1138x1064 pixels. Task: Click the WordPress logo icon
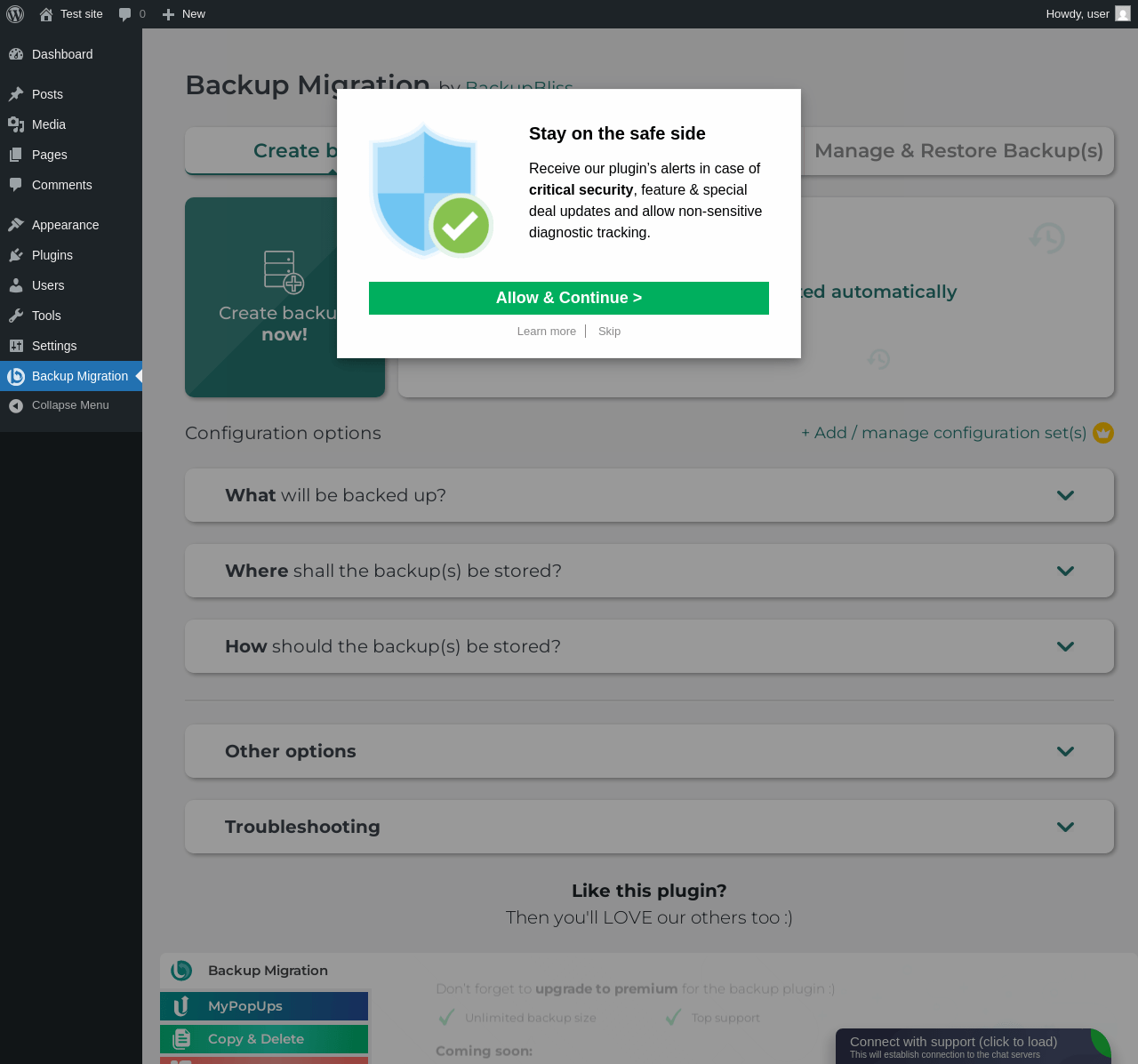click(15, 14)
